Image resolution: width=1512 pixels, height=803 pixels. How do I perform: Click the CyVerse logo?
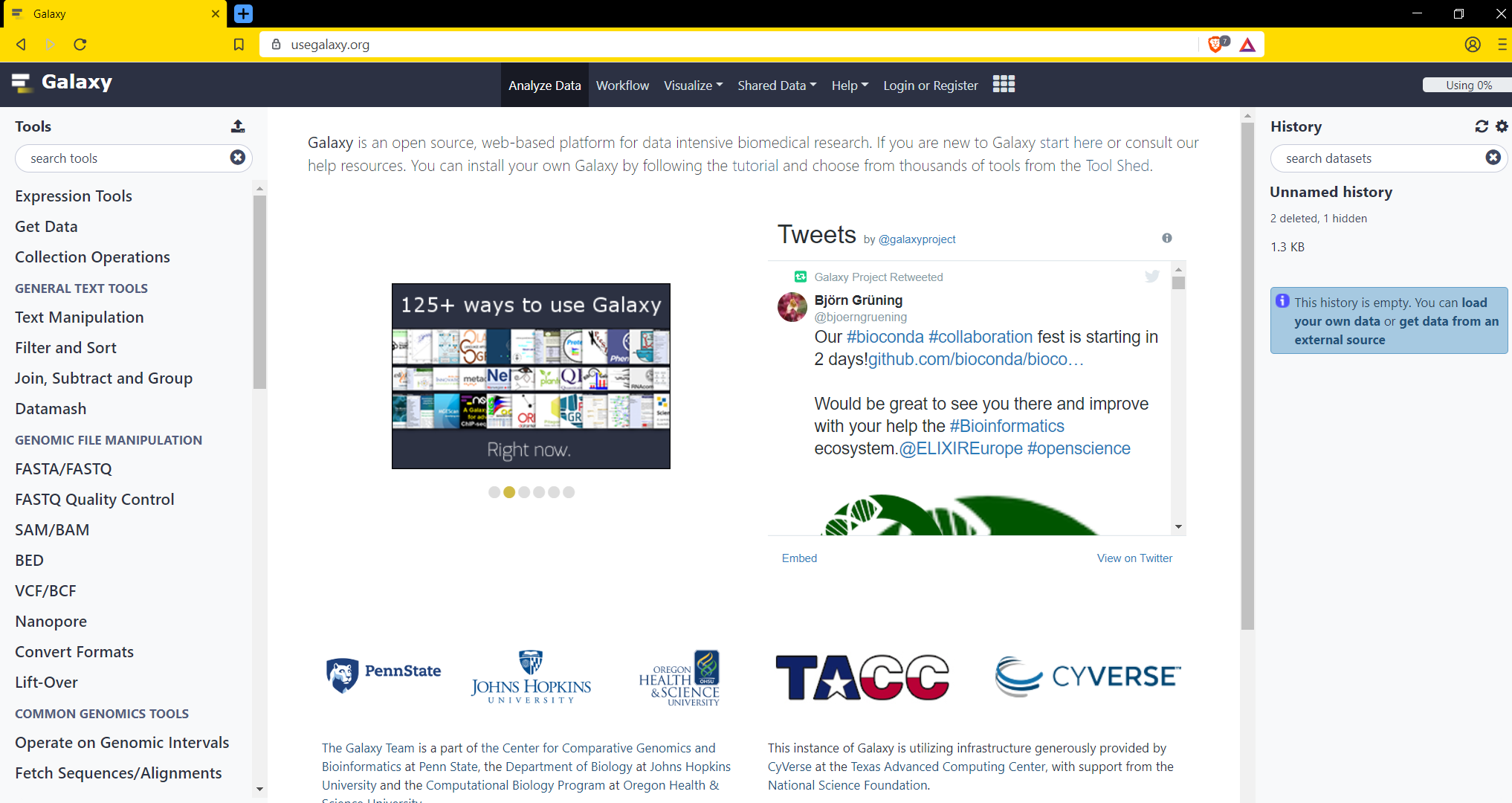tap(1088, 676)
